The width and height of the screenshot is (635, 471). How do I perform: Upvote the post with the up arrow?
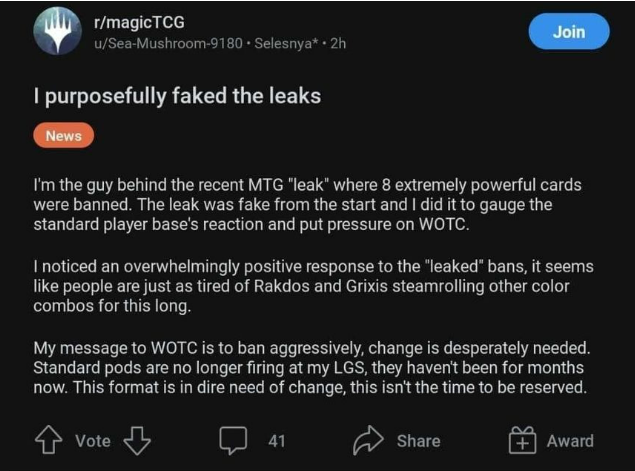pyautogui.click(x=49, y=440)
